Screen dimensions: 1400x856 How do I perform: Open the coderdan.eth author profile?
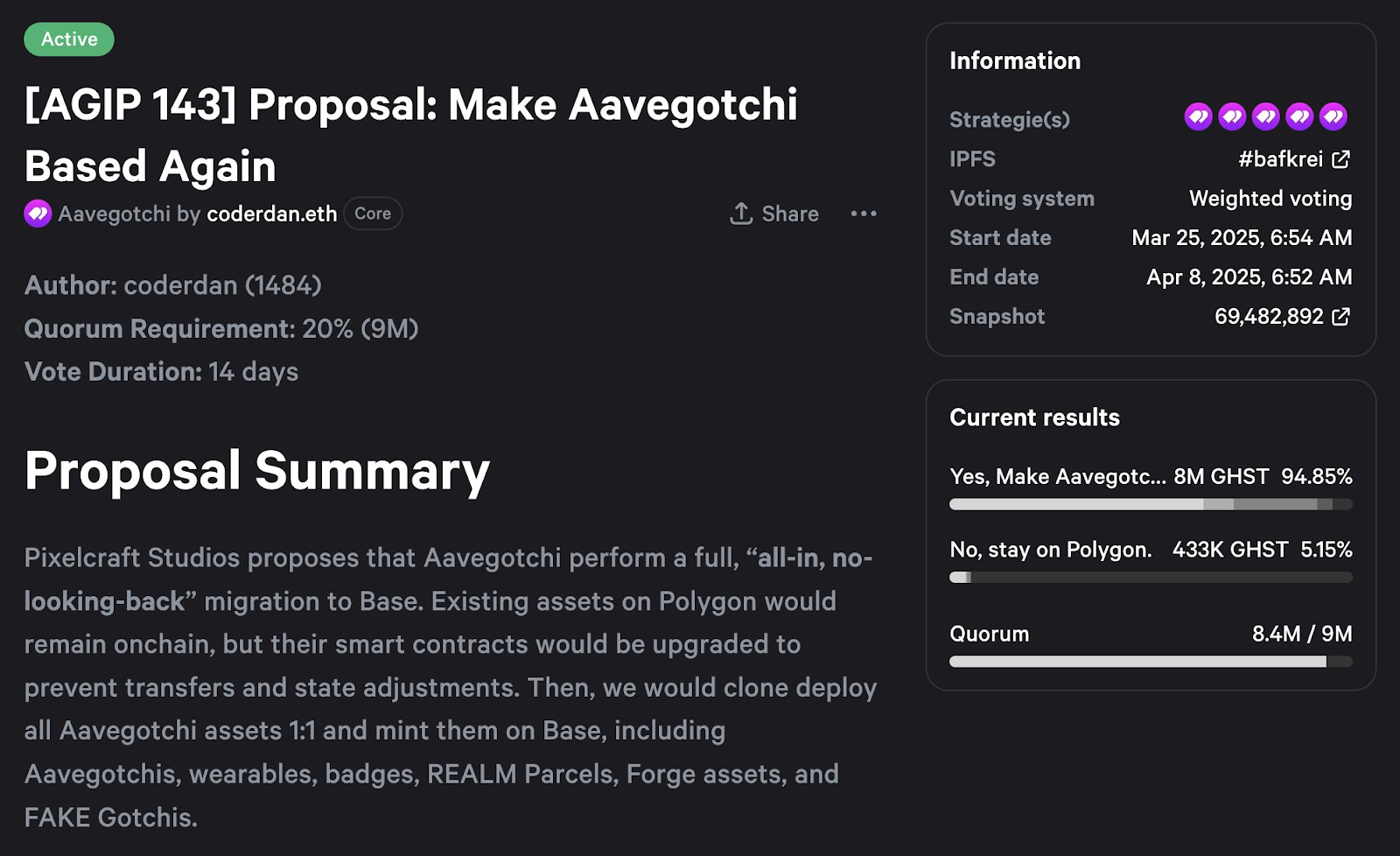pyautogui.click(x=271, y=214)
